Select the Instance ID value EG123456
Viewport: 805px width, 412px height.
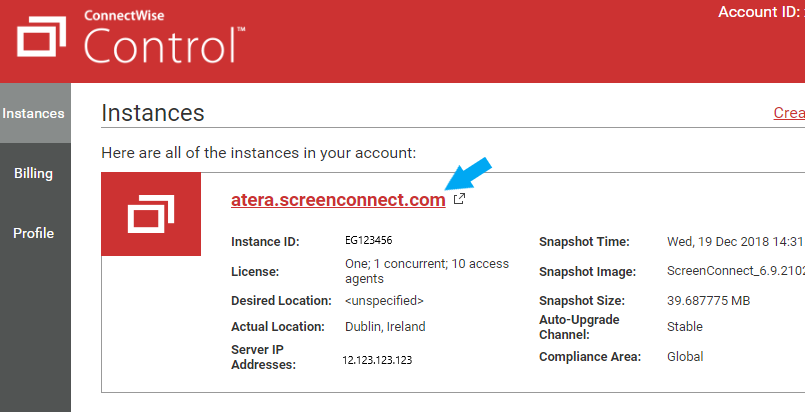pyautogui.click(x=369, y=242)
